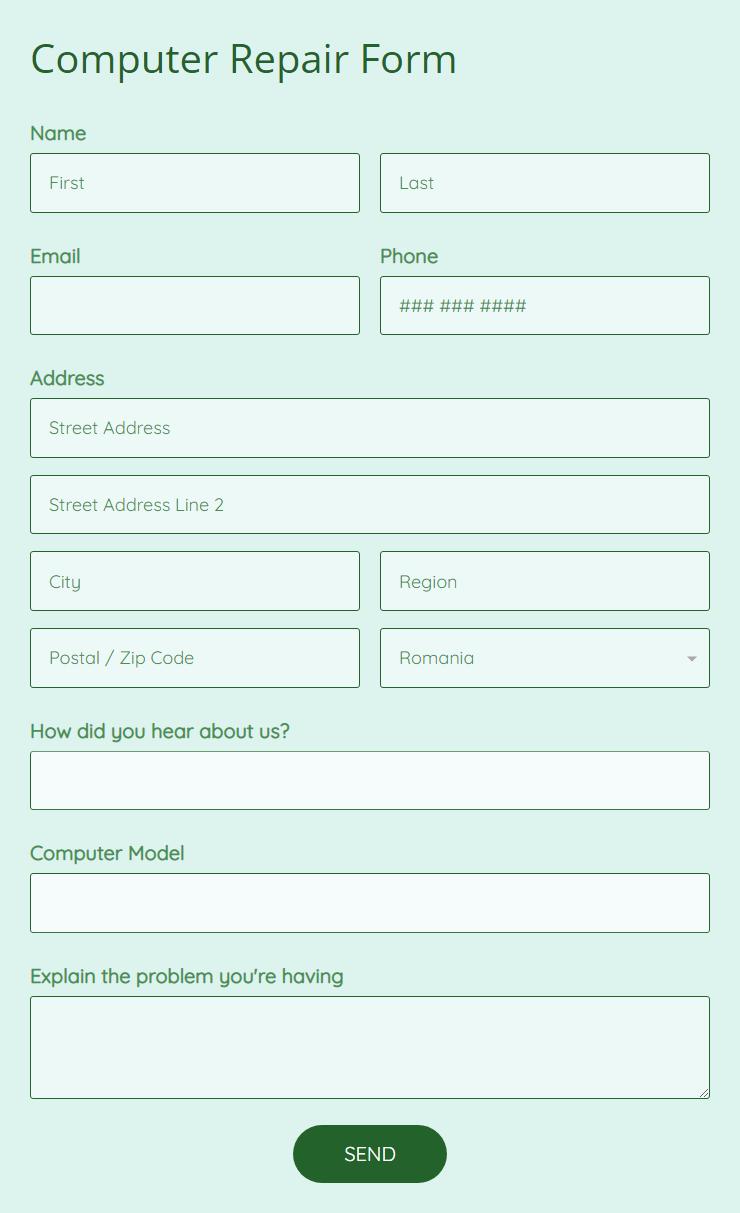Click the Phone field label
The height and width of the screenshot is (1213, 740).
409,256
